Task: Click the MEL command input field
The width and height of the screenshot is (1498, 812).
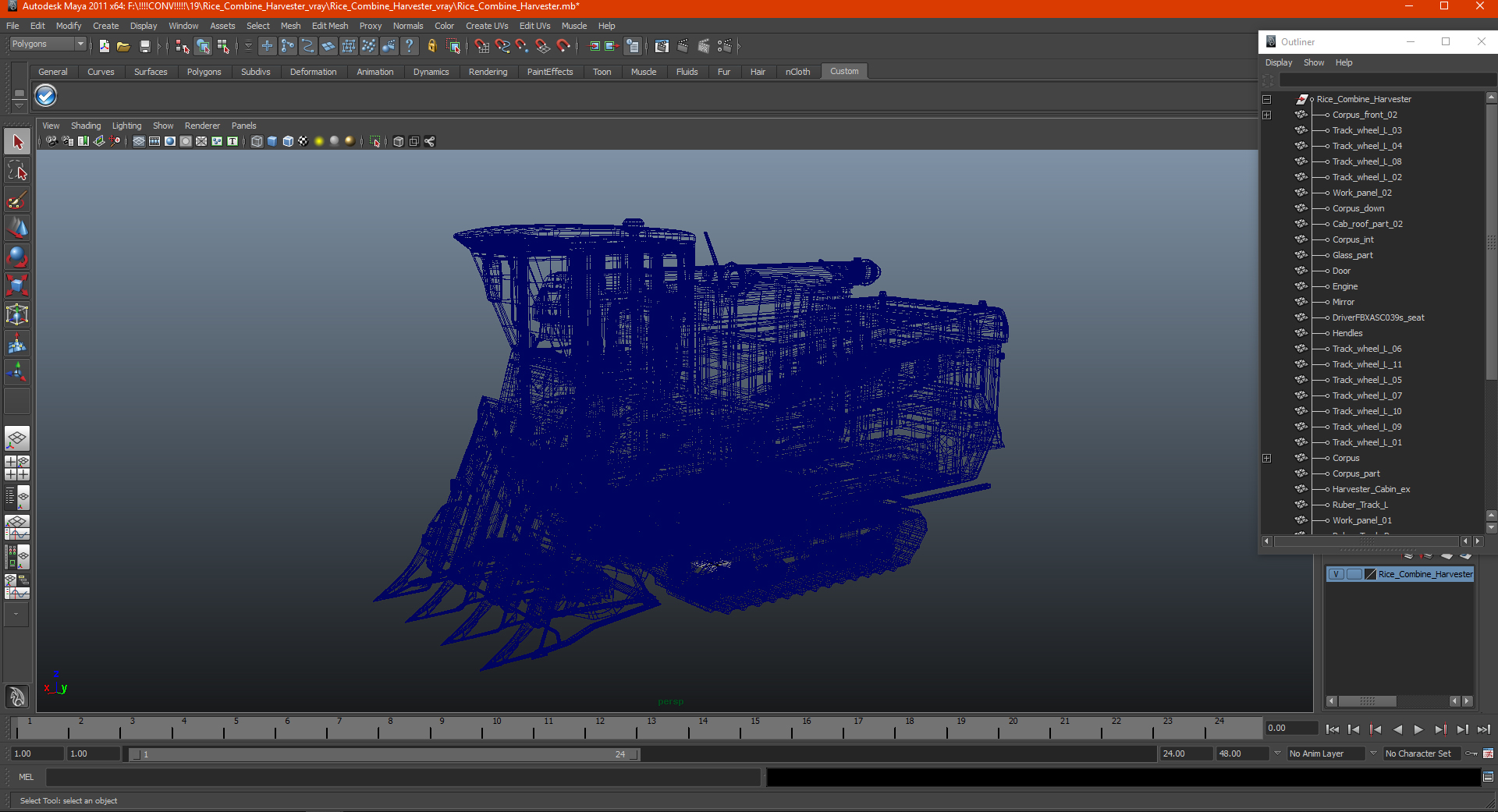Action: [403, 777]
